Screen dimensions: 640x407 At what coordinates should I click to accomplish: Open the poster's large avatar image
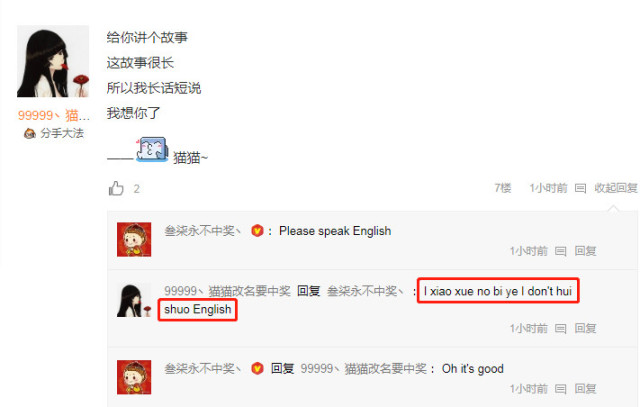[53, 61]
